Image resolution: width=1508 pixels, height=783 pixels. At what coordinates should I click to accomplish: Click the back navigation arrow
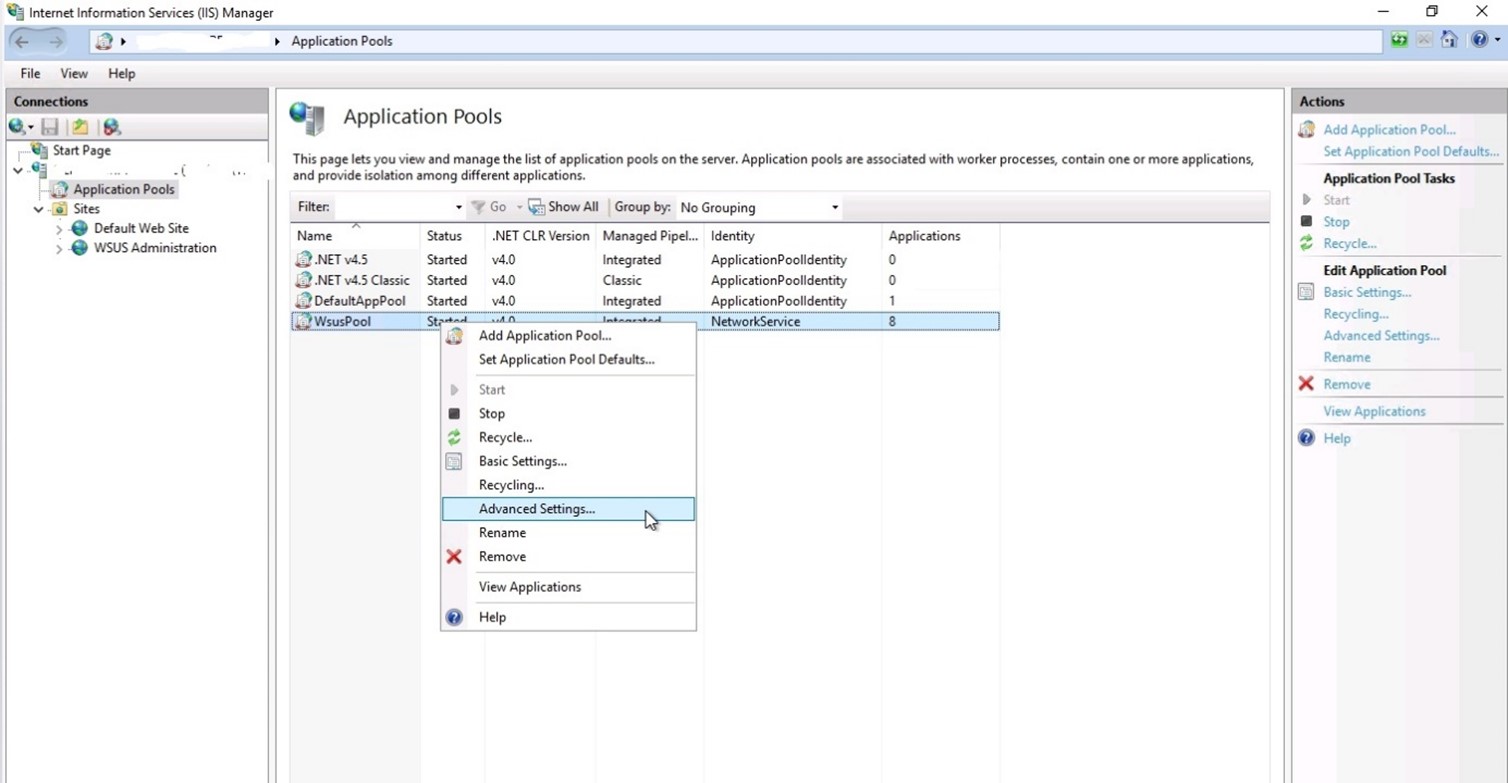tap(22, 41)
